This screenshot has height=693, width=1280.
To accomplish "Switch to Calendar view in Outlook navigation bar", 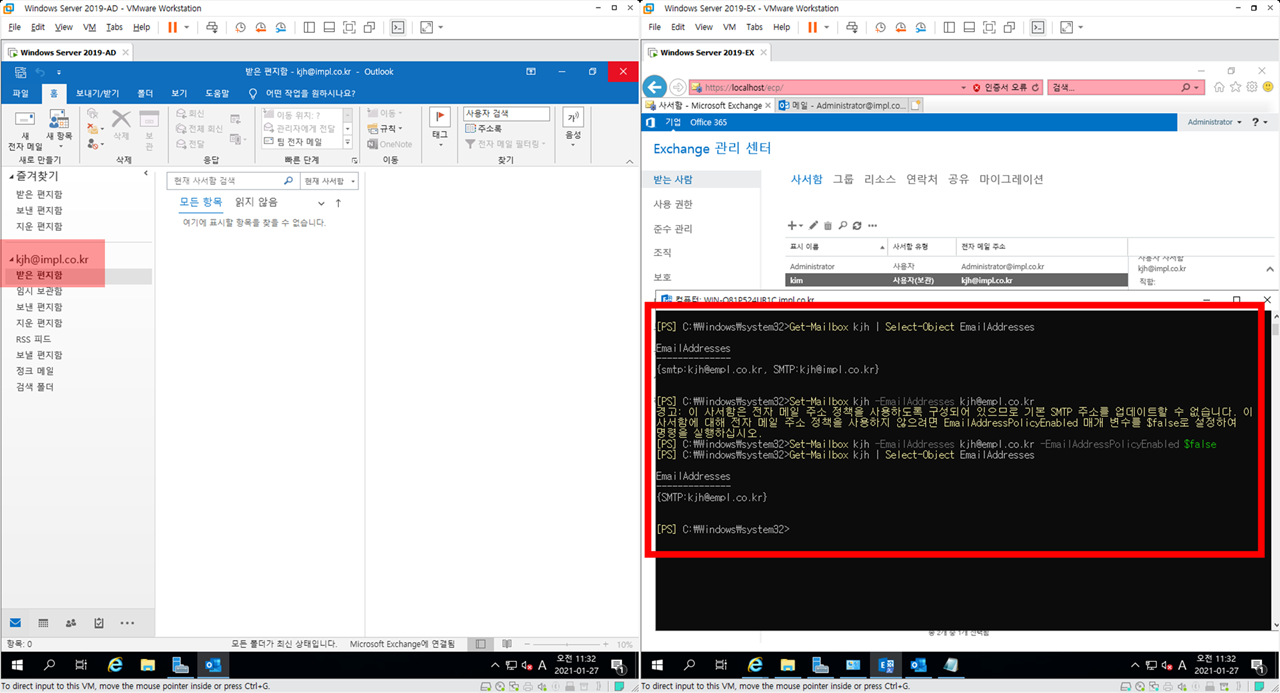I will click(x=42, y=622).
